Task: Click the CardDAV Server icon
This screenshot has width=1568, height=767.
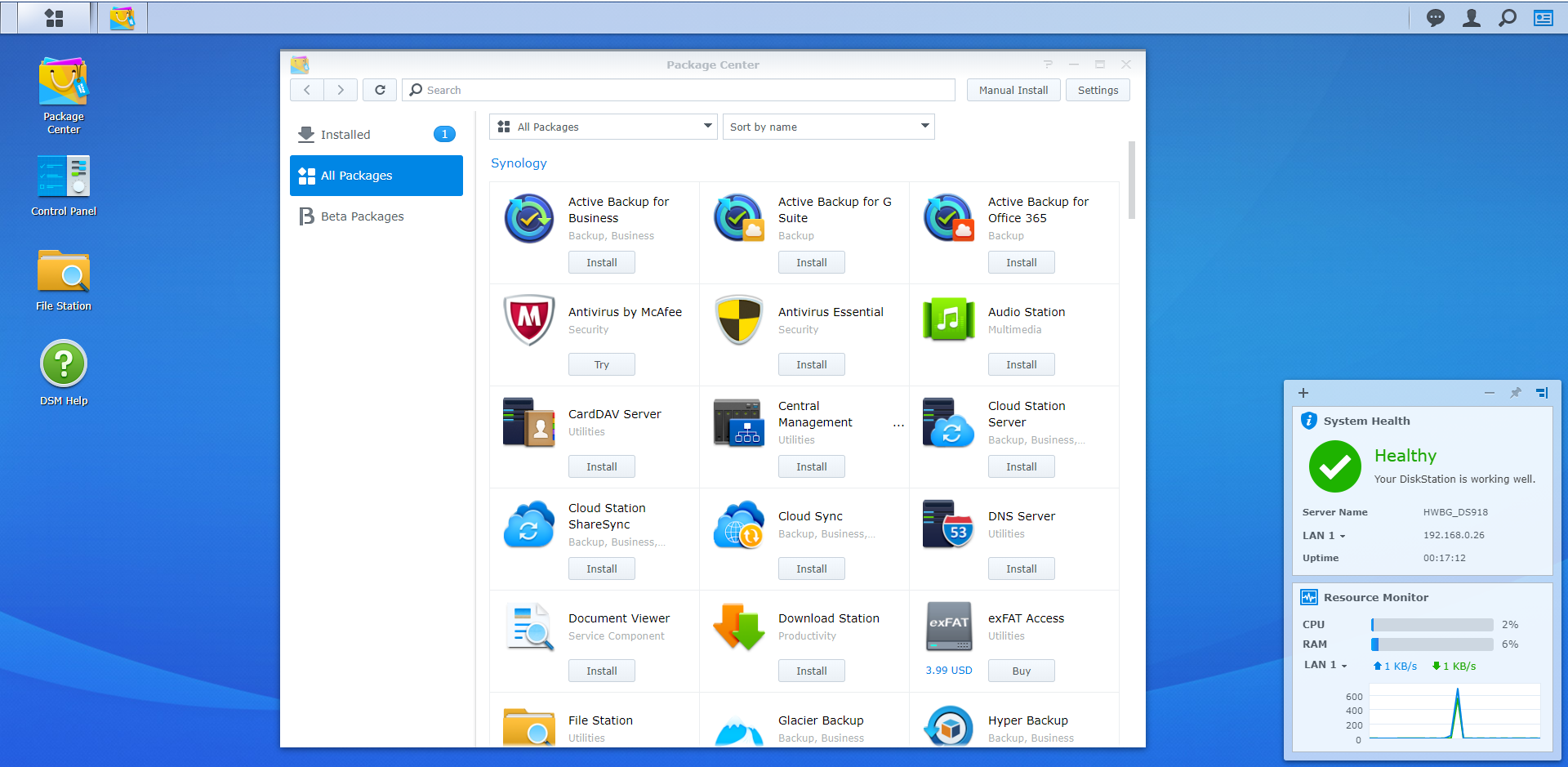Action: tap(529, 422)
